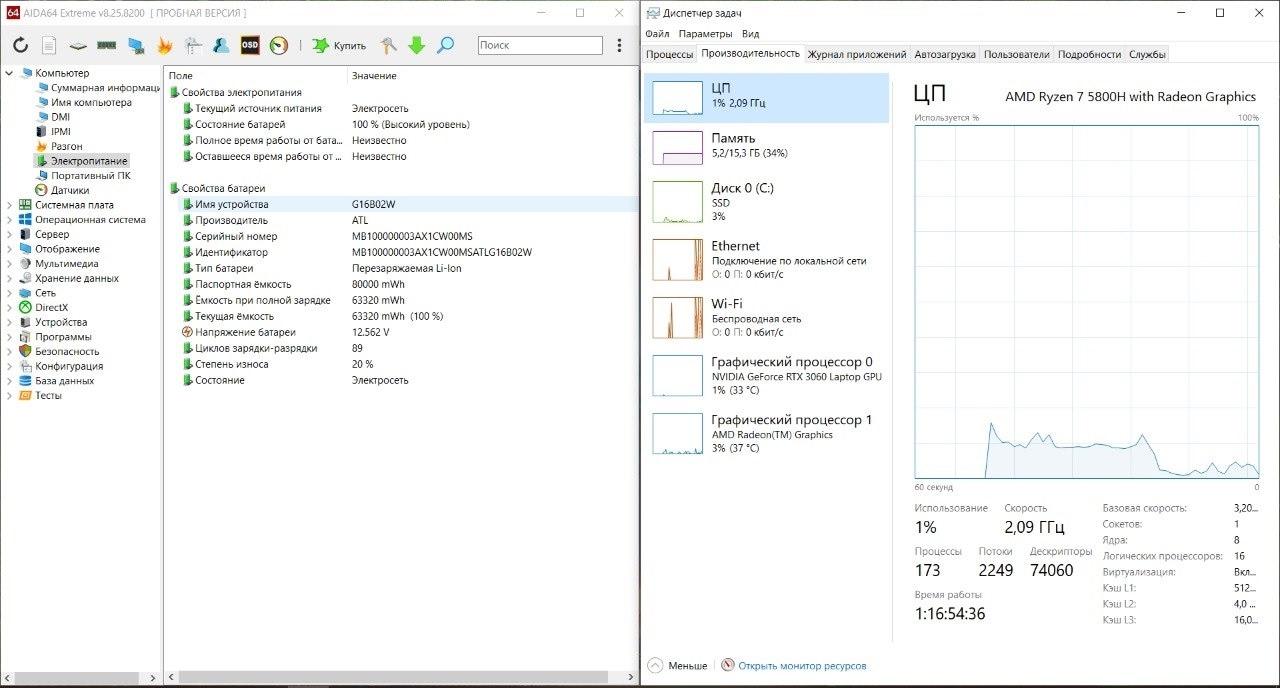The image size is (1280, 688).
Task: Launch the flame System Stability Test icon
Action: pos(165,45)
